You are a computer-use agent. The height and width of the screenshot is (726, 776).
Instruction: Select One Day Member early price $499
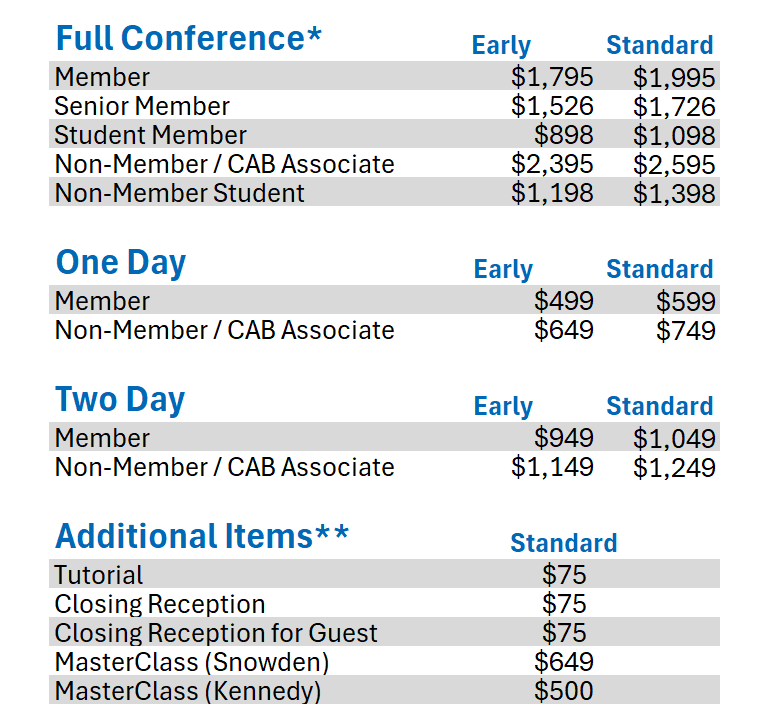(564, 301)
